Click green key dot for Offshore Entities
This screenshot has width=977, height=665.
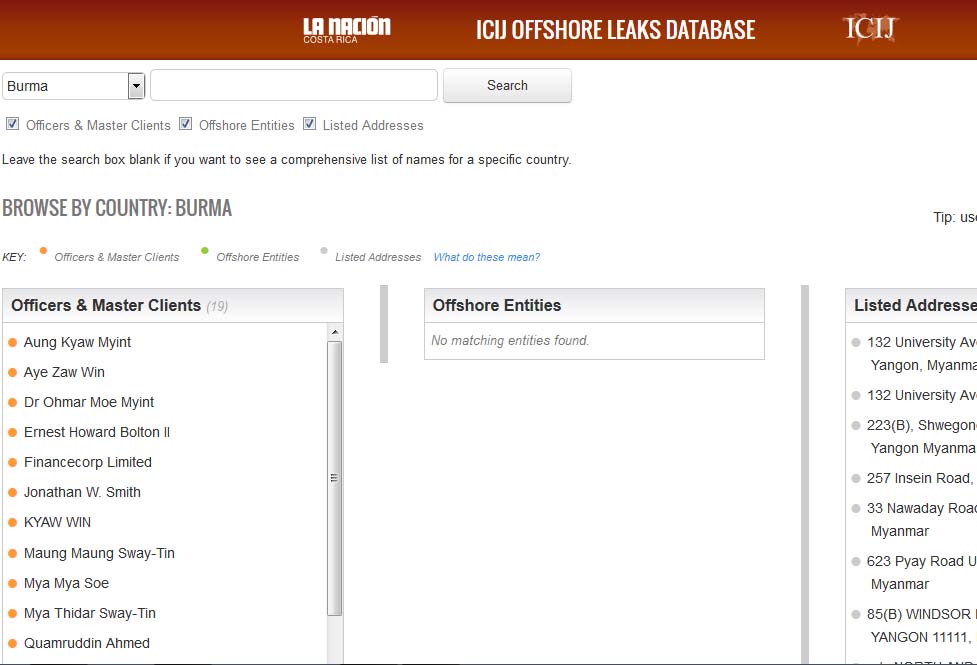tap(204, 251)
